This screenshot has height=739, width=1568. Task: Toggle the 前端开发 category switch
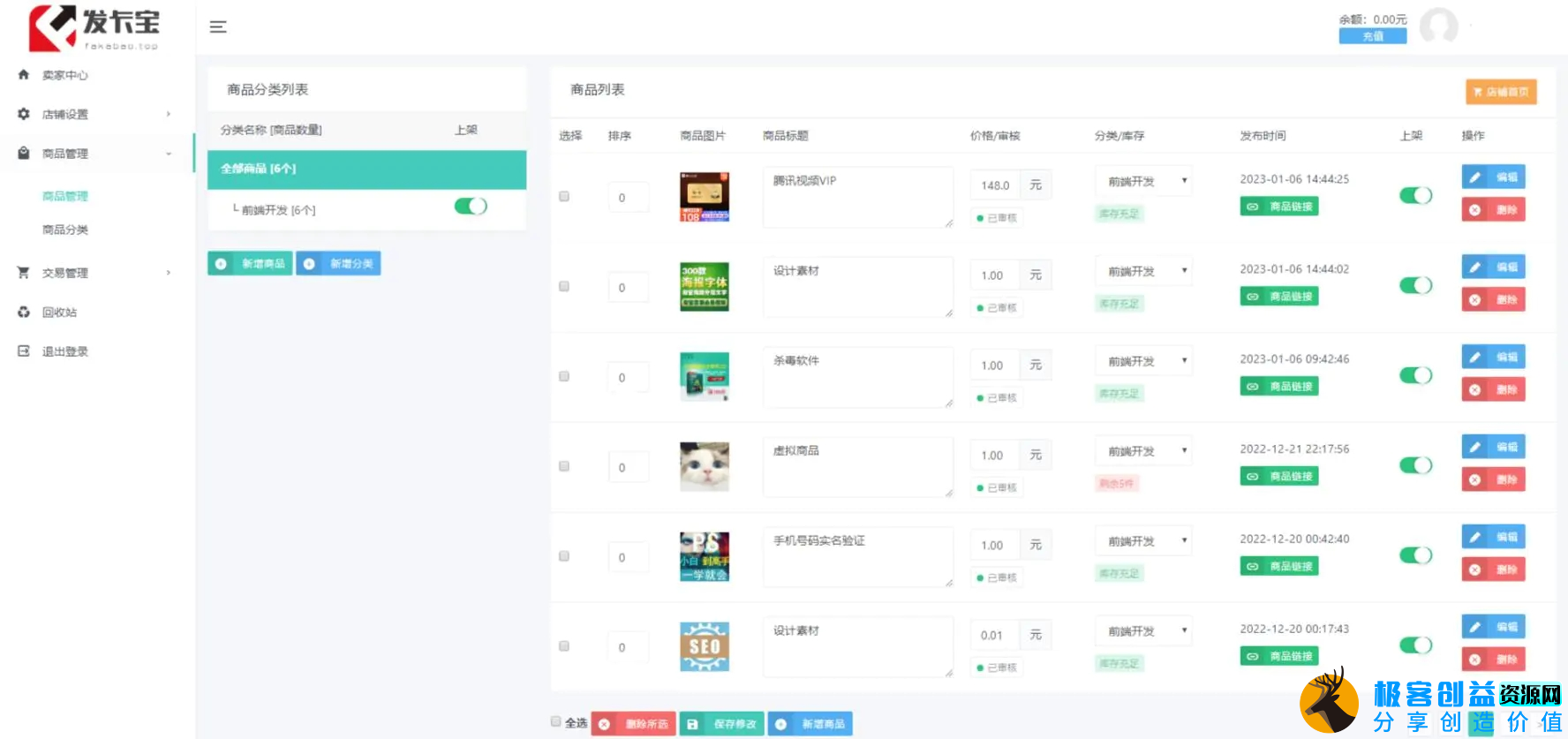point(471,206)
